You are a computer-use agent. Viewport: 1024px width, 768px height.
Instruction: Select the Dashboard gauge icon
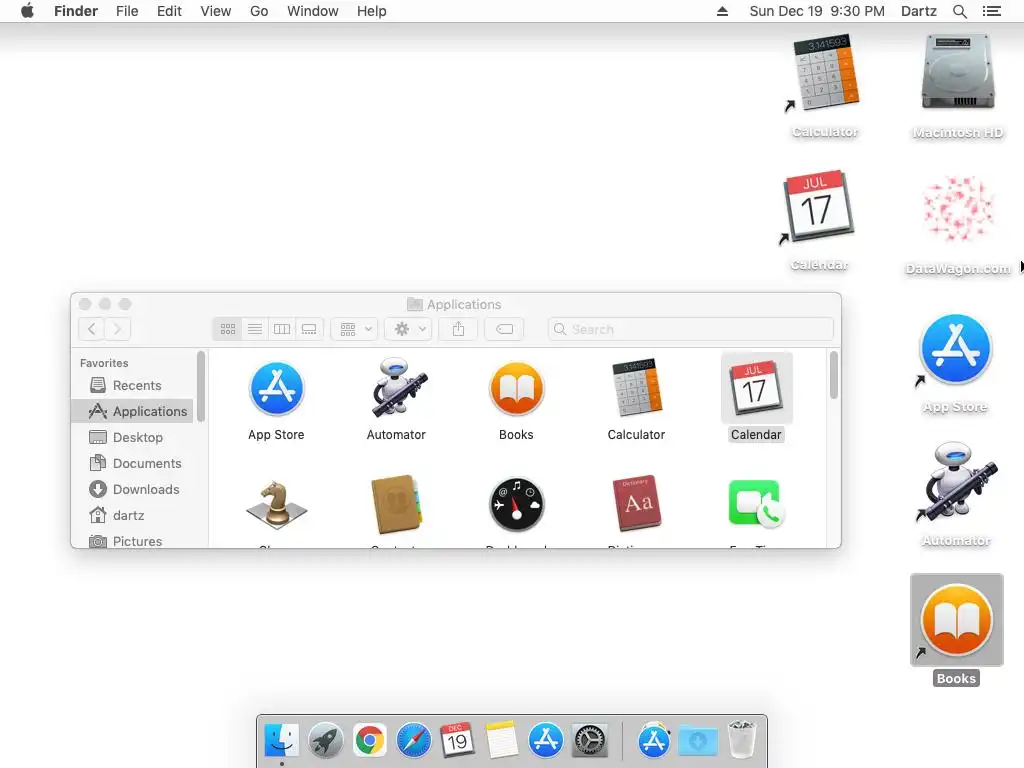tap(517, 505)
